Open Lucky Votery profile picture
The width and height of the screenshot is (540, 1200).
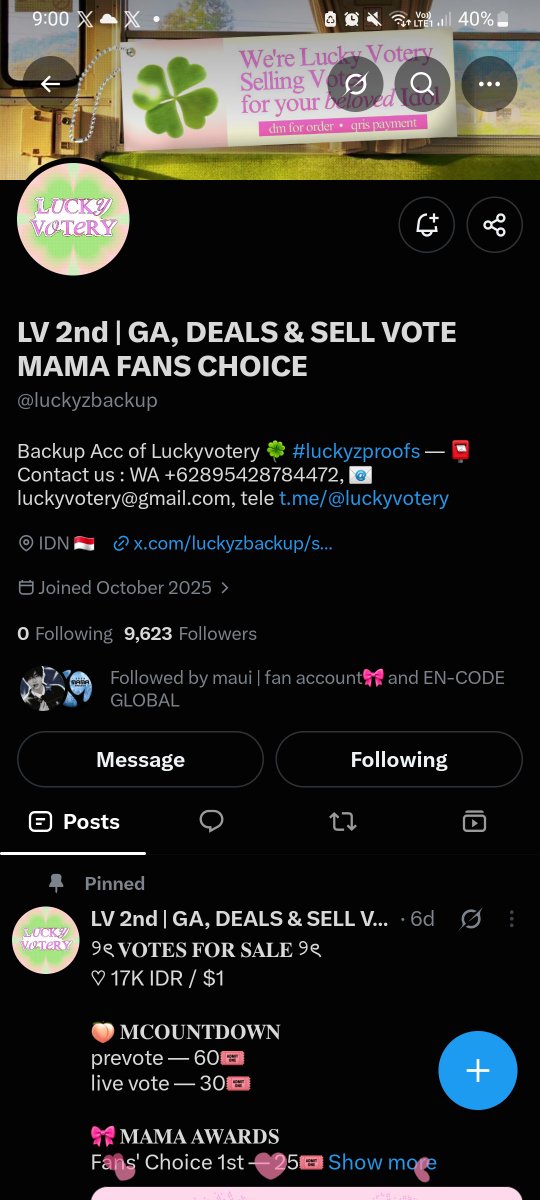[x=73, y=217]
